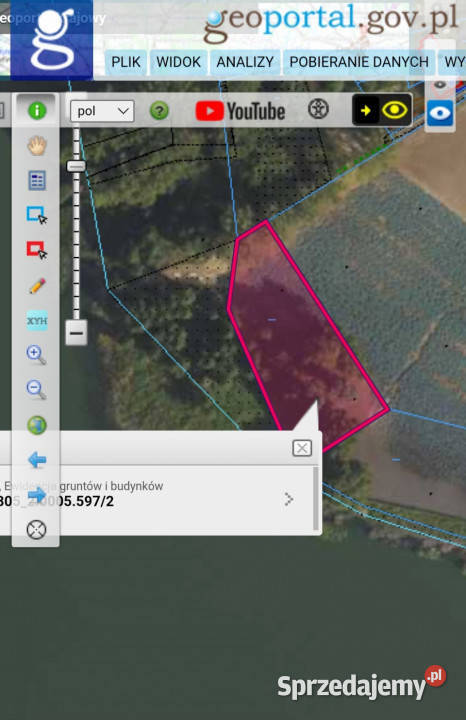Click the zoom slider minus button
This screenshot has width=466, height=720.
[x=76, y=333]
